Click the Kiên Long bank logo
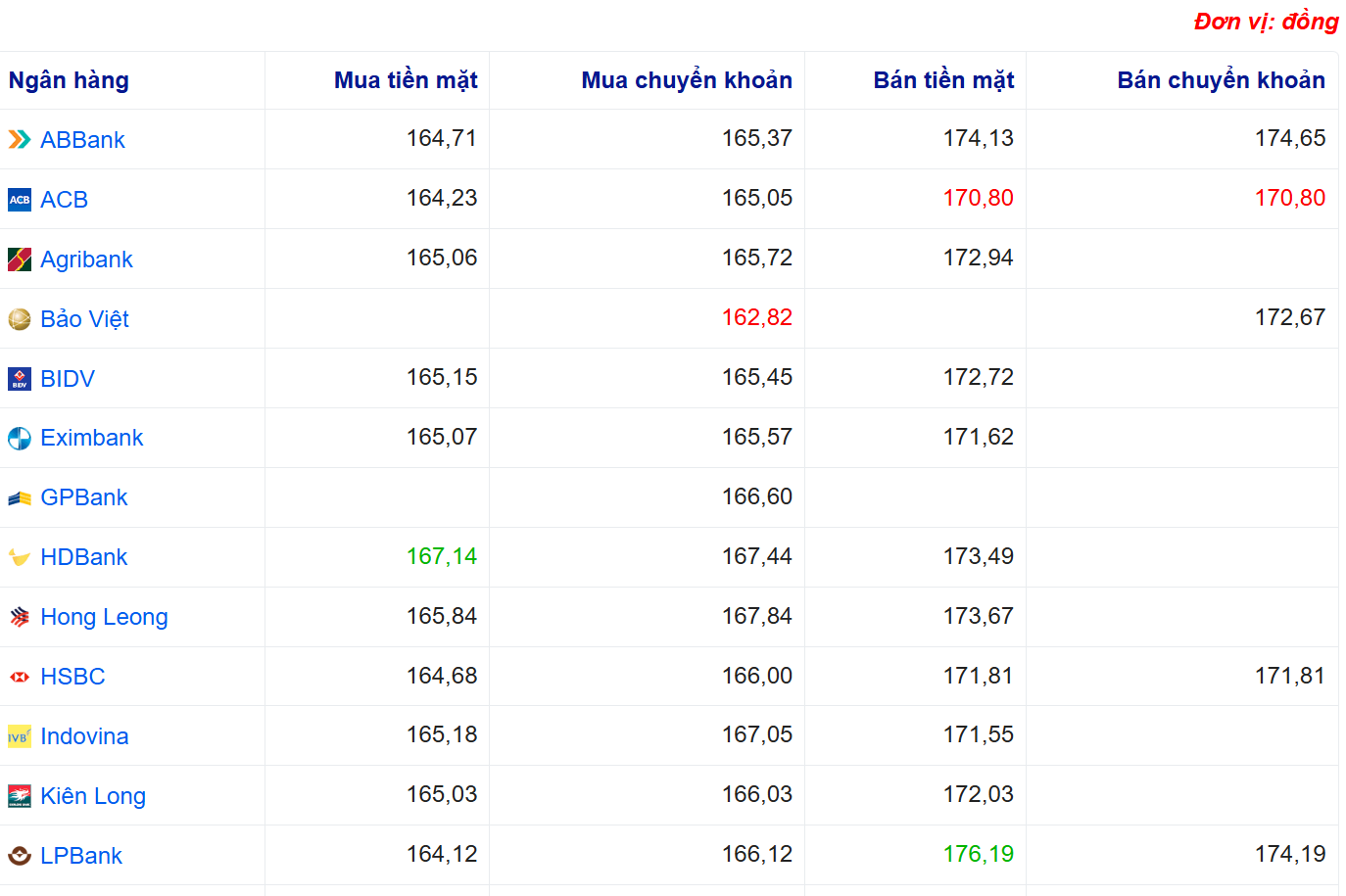 [x=20, y=796]
